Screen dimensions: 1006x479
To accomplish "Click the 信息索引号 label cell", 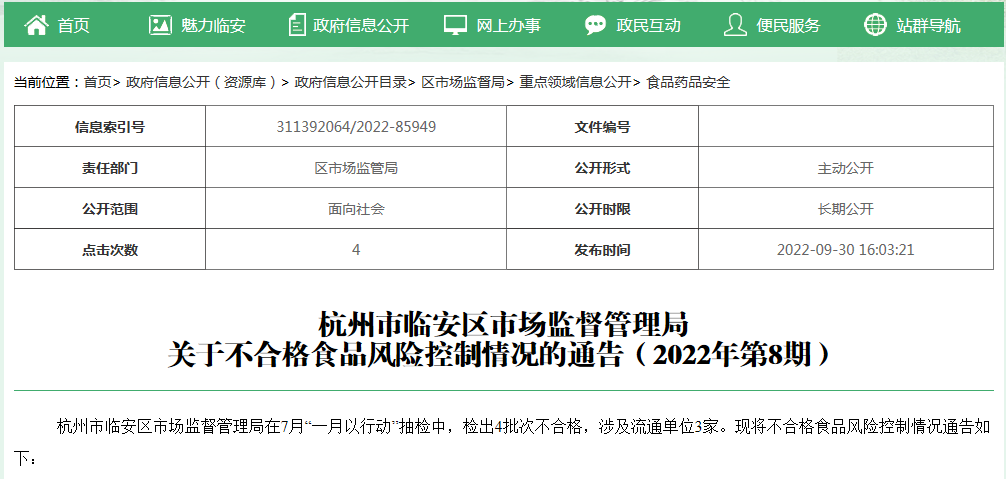I will 110,126.
